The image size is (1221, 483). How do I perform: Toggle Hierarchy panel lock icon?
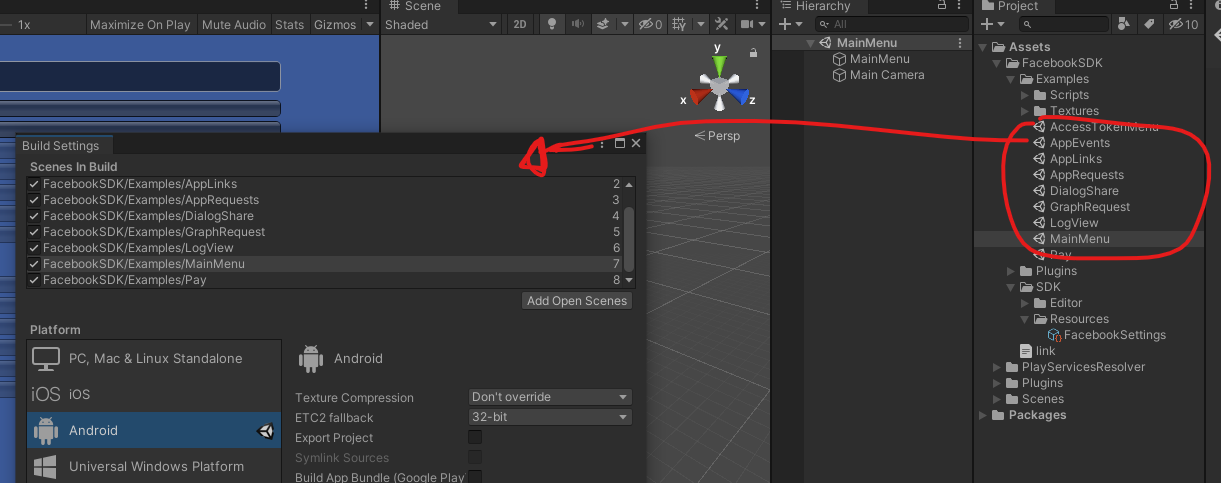point(941,6)
